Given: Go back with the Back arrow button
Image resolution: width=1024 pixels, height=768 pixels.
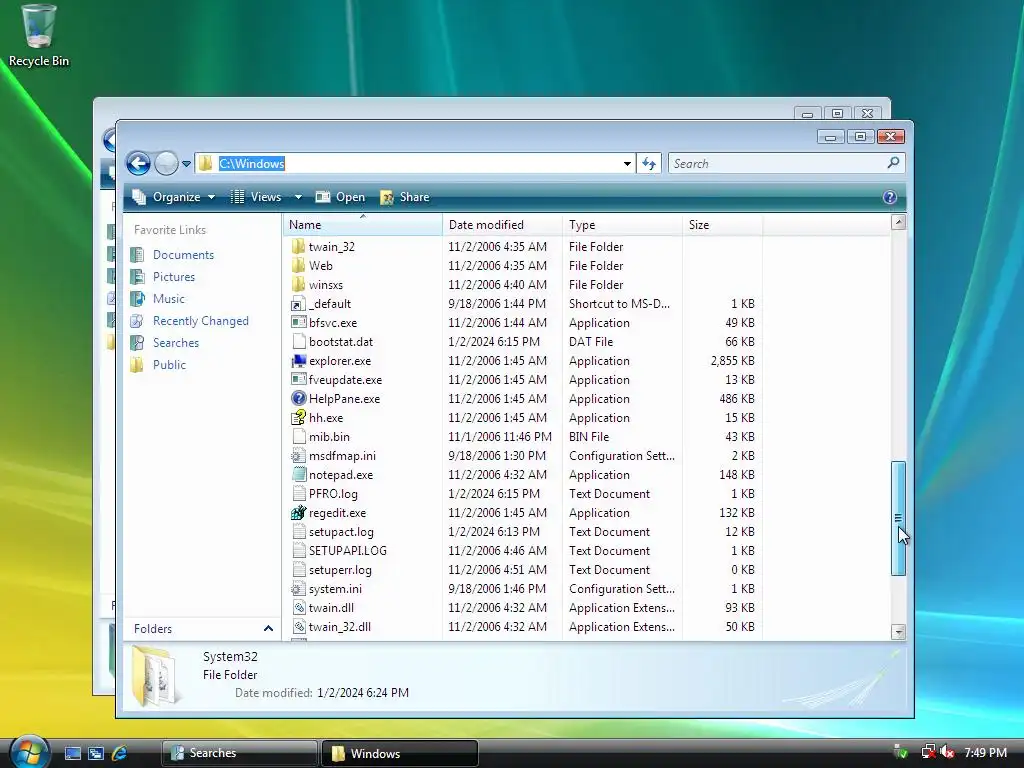Looking at the screenshot, I should [x=138, y=163].
